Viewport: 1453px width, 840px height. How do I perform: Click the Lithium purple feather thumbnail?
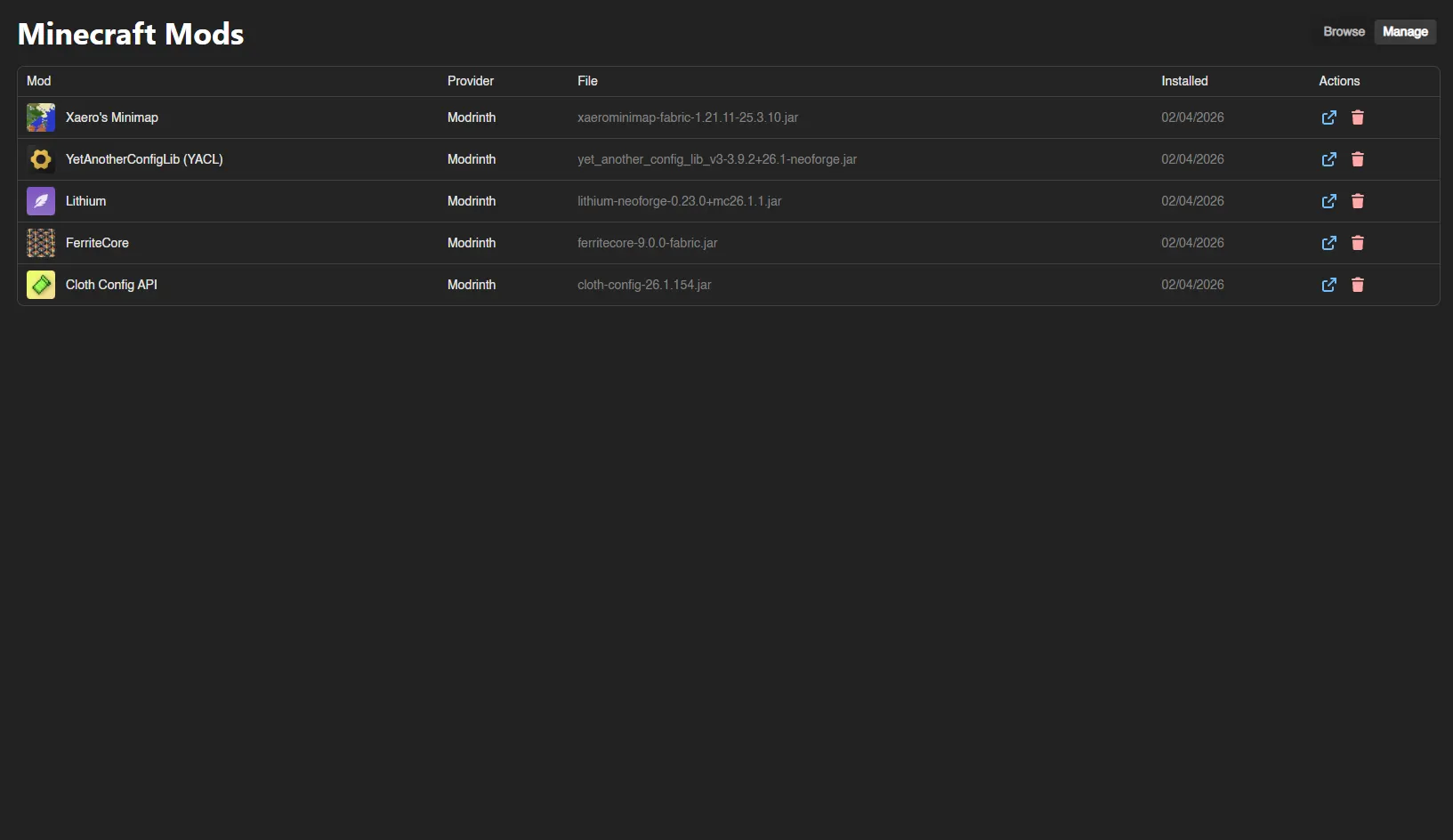pyautogui.click(x=41, y=201)
